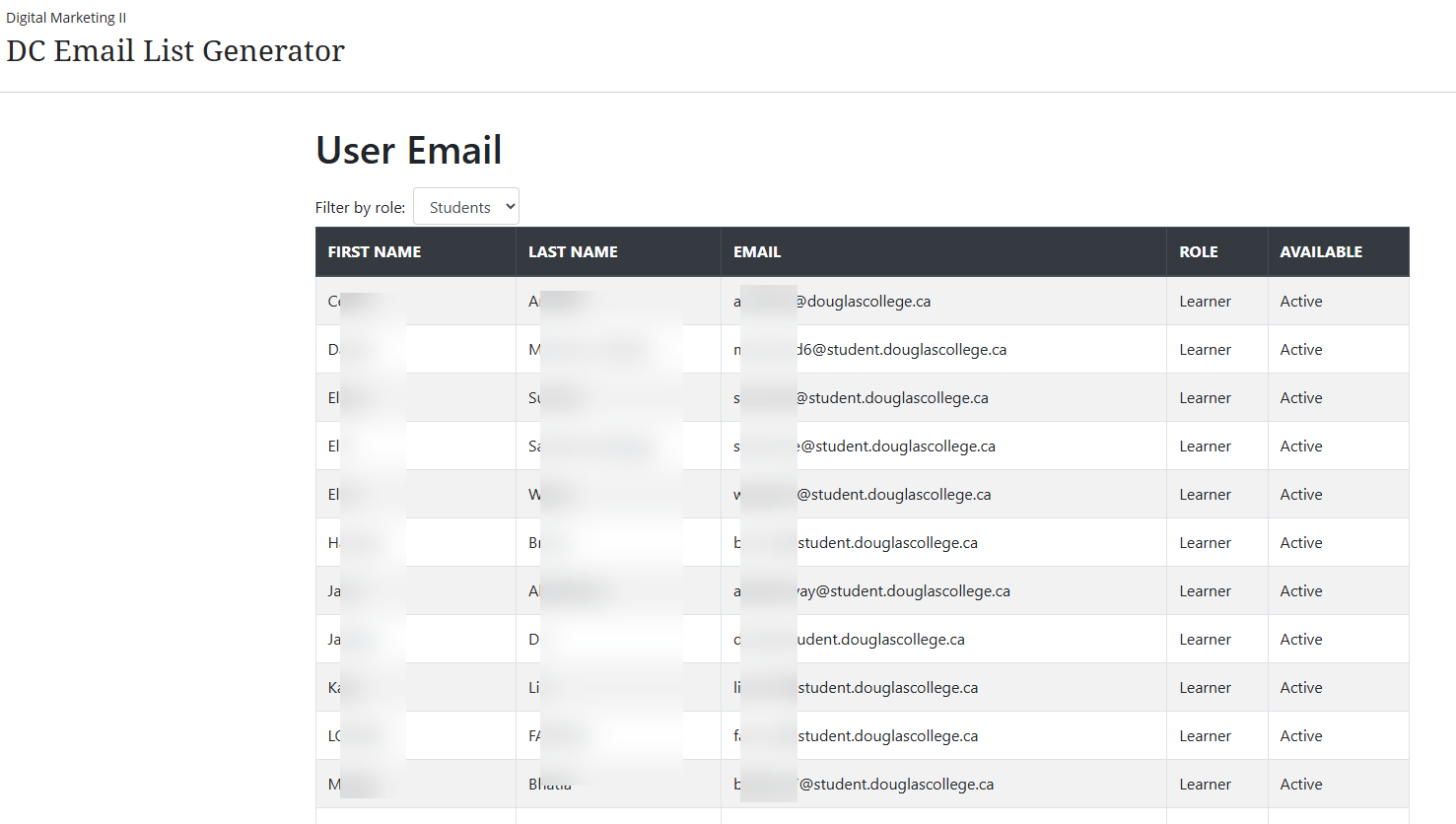Click the LAST NAME column header
Screen dimensions: 1456x824
(x=573, y=252)
